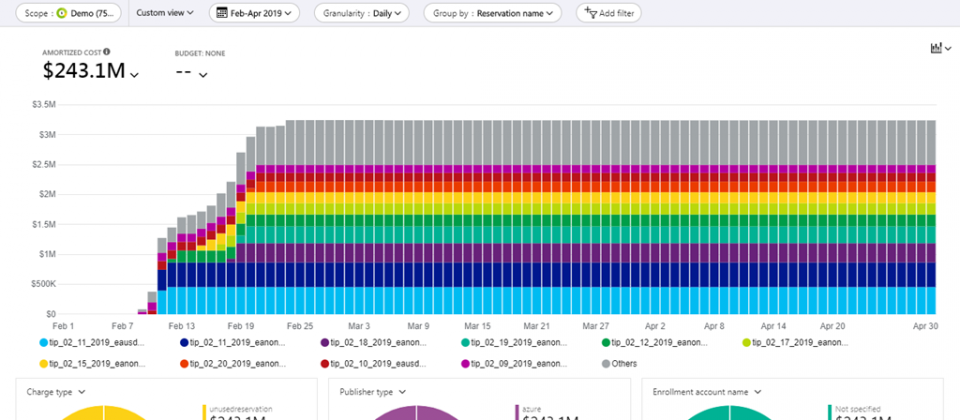Select the tip_02_15_2019_eanon legend entry
The width and height of the screenshot is (960, 420).
tap(92, 364)
